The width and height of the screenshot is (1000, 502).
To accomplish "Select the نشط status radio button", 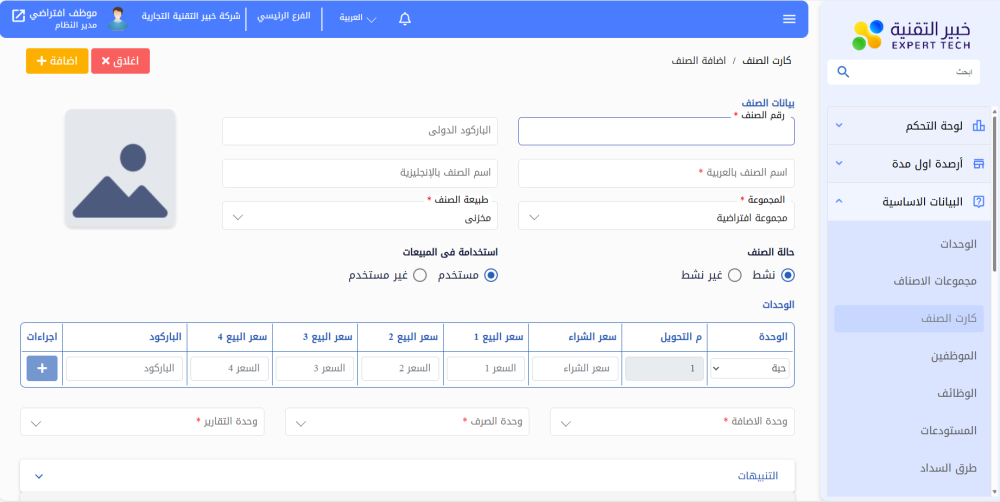I will pos(787,275).
